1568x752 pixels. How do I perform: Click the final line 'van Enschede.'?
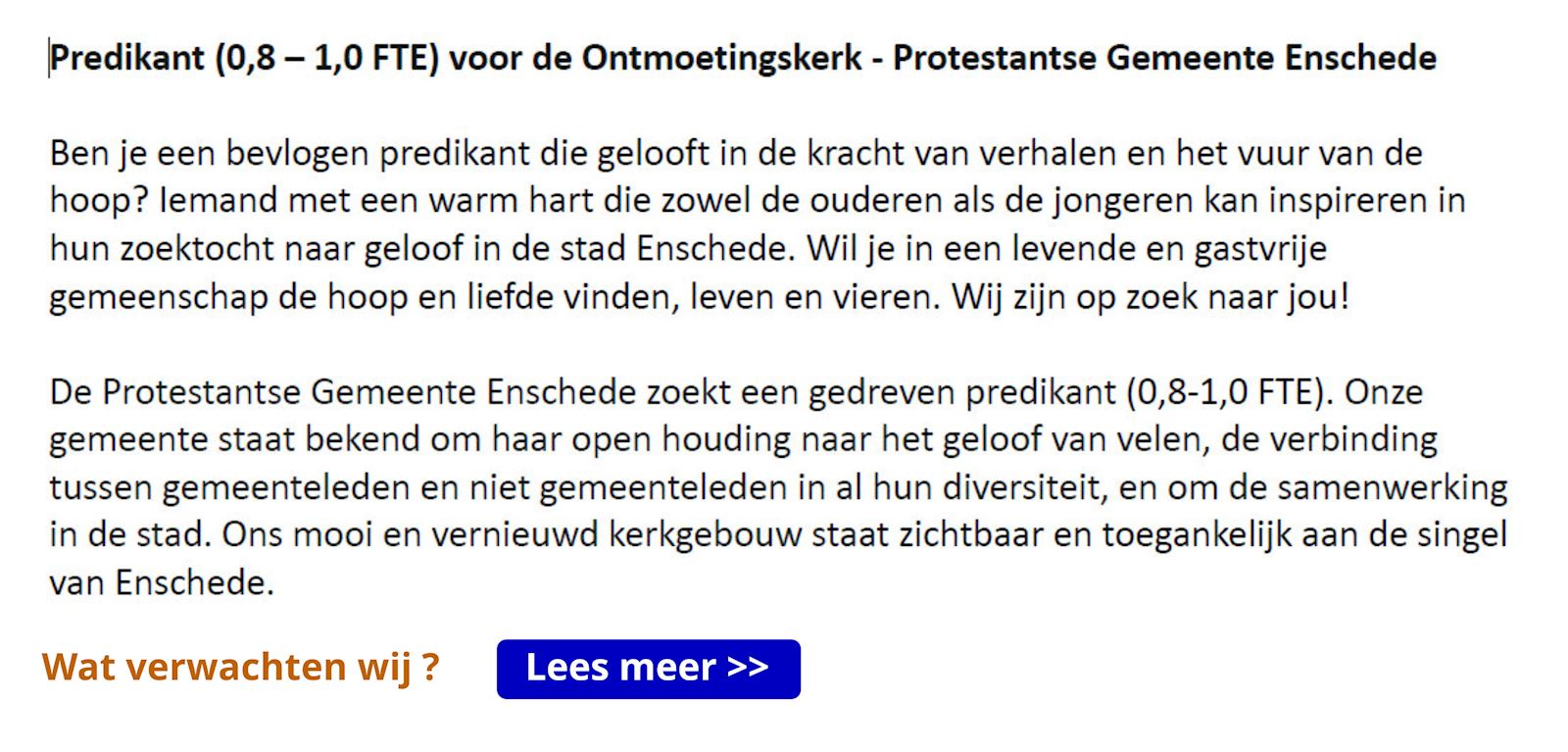(x=162, y=583)
